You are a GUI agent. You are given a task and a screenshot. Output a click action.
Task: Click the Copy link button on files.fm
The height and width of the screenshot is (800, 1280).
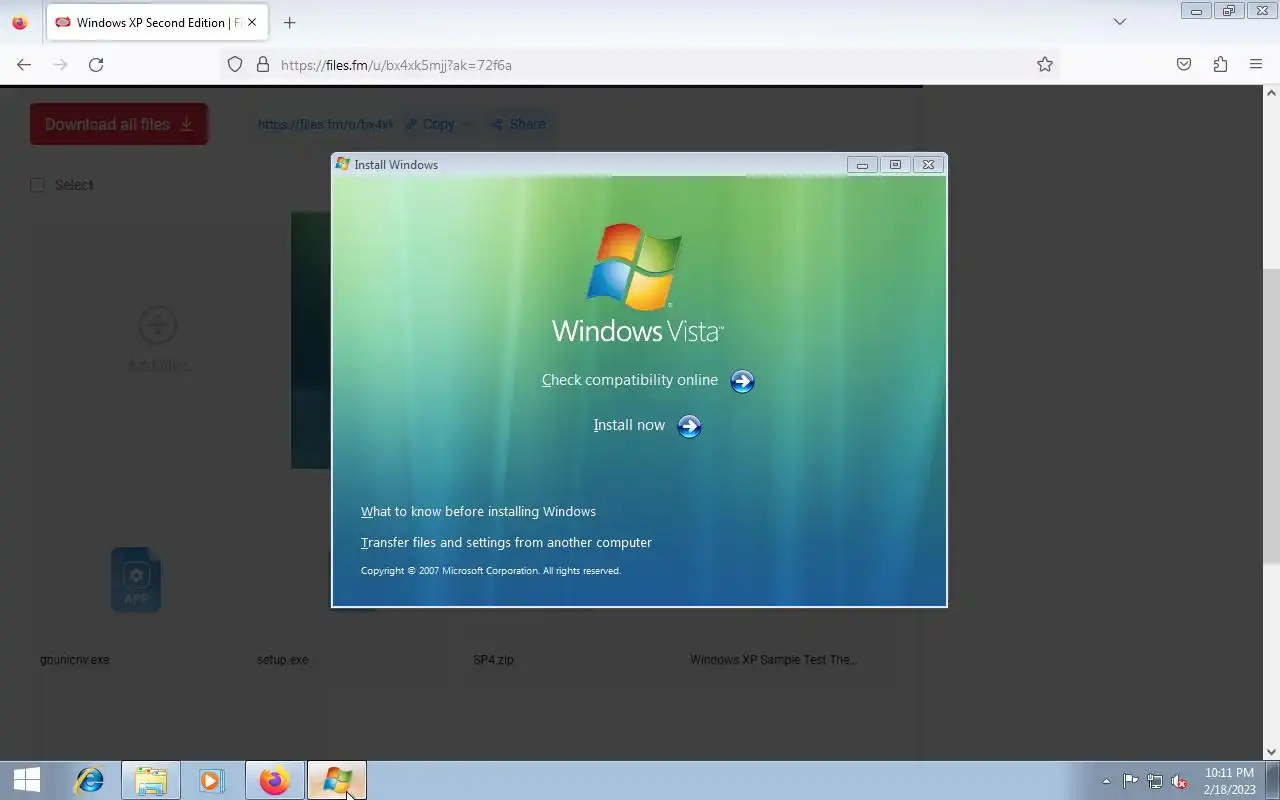coord(438,124)
